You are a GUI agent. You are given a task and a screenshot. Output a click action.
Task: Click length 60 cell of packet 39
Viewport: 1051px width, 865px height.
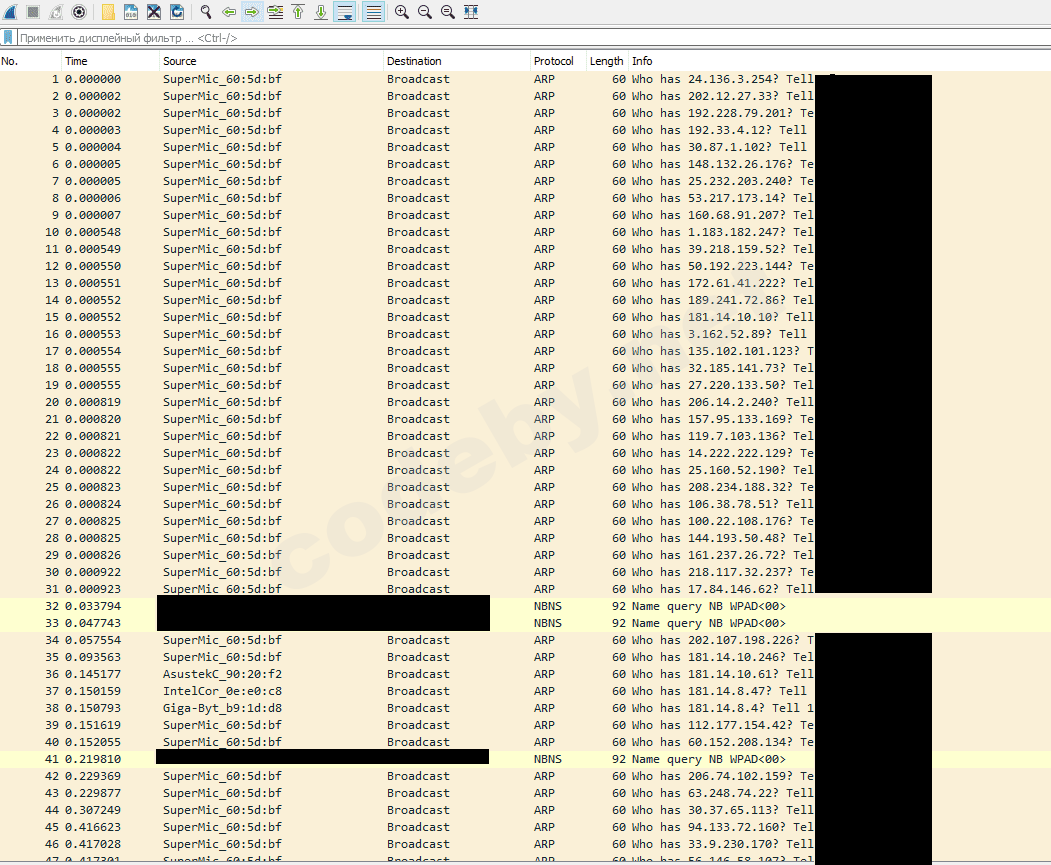point(619,725)
